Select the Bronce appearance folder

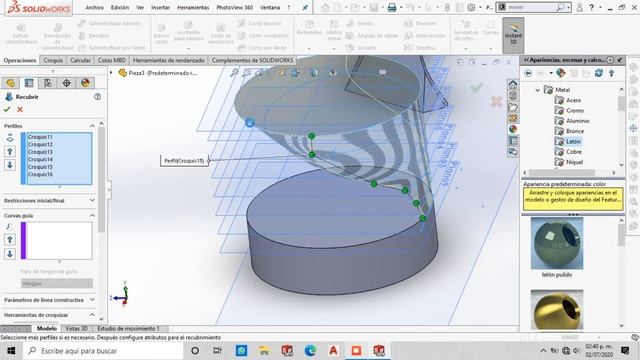click(574, 131)
